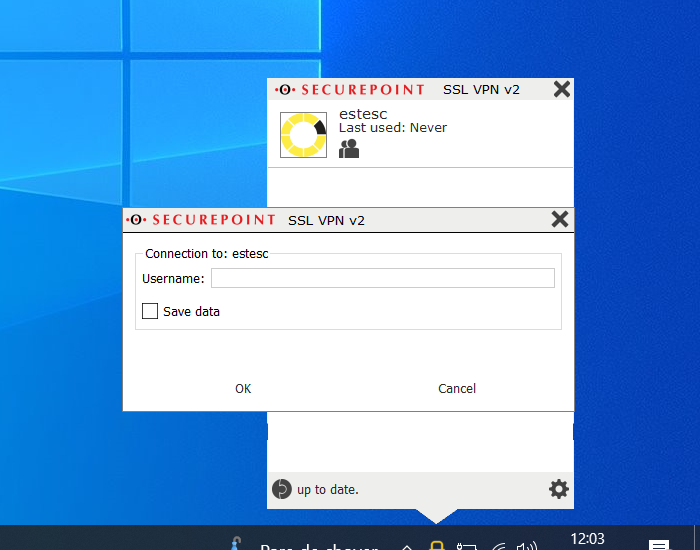Select the estesc connection name

pos(363,114)
